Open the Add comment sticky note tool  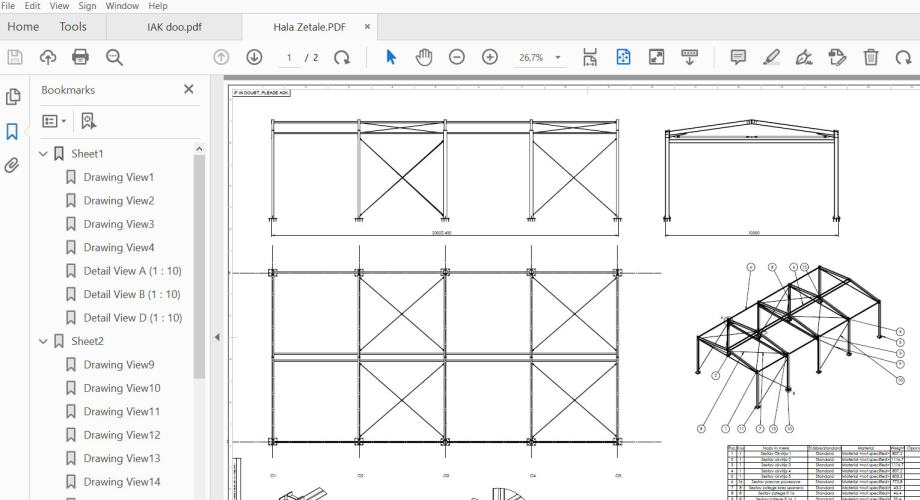pyautogui.click(x=739, y=58)
